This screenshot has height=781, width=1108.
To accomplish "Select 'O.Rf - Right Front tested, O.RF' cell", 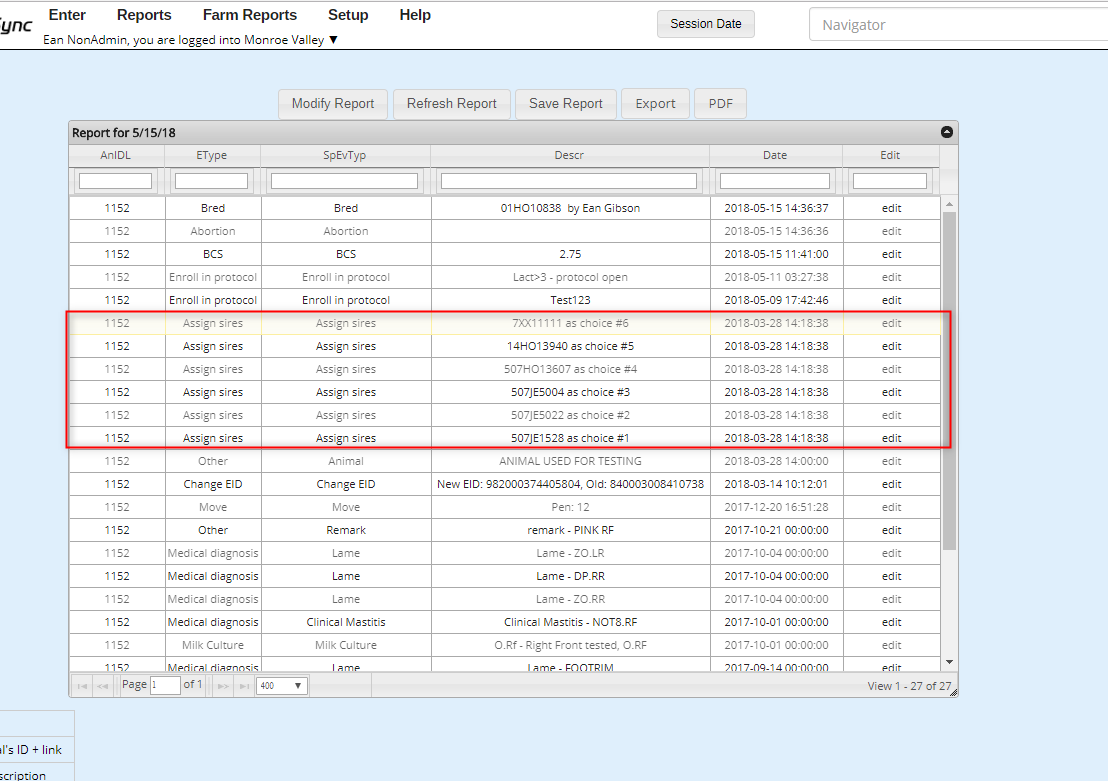I will (570, 645).
